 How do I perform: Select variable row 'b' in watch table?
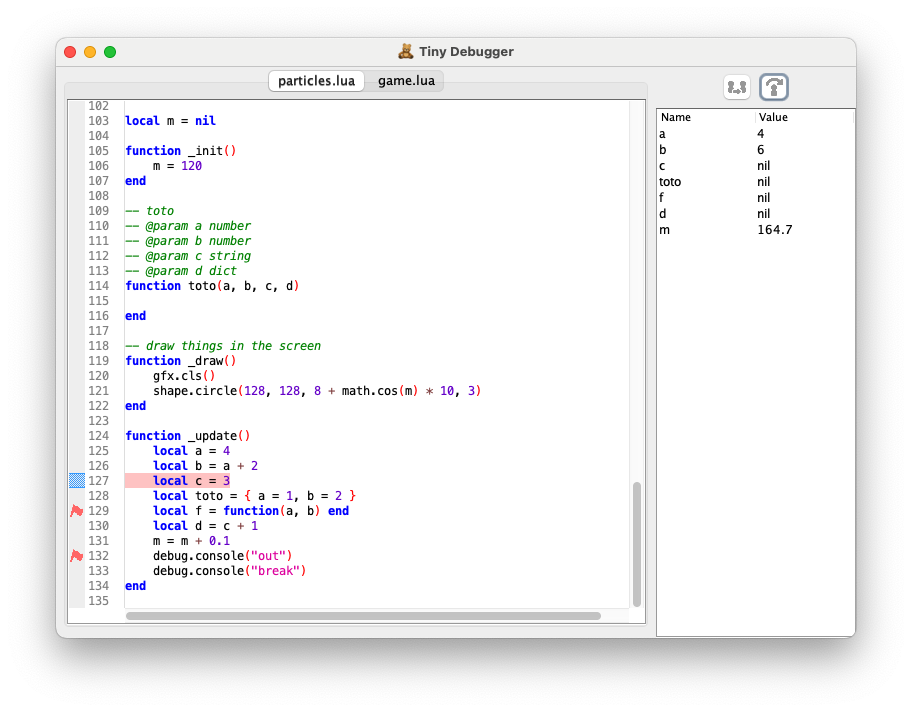click(756, 149)
